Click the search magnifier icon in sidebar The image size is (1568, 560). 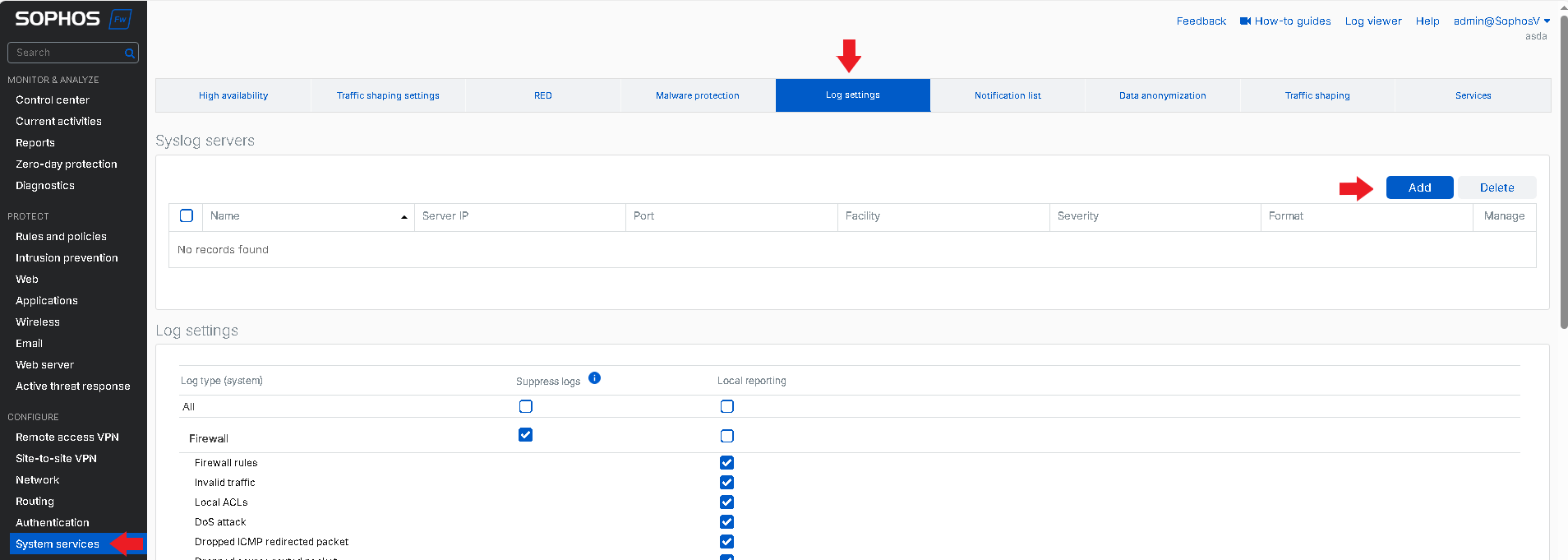129,53
